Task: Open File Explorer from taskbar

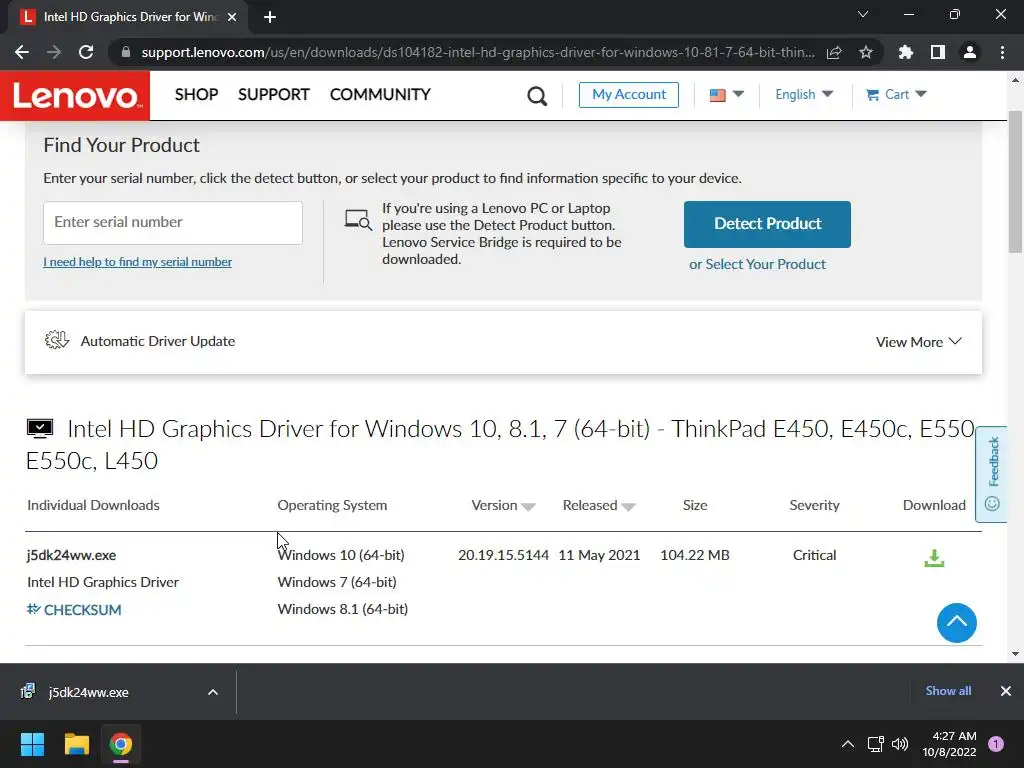Action: [x=76, y=744]
